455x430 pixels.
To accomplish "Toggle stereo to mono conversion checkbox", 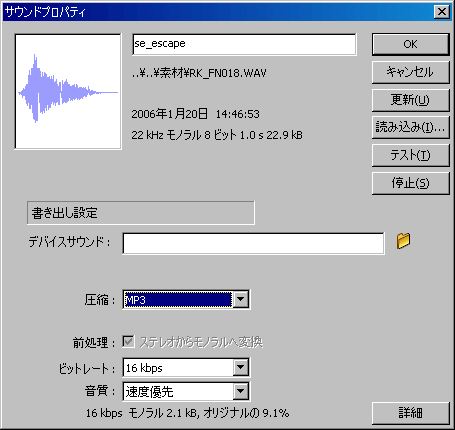I will (x=128, y=342).
